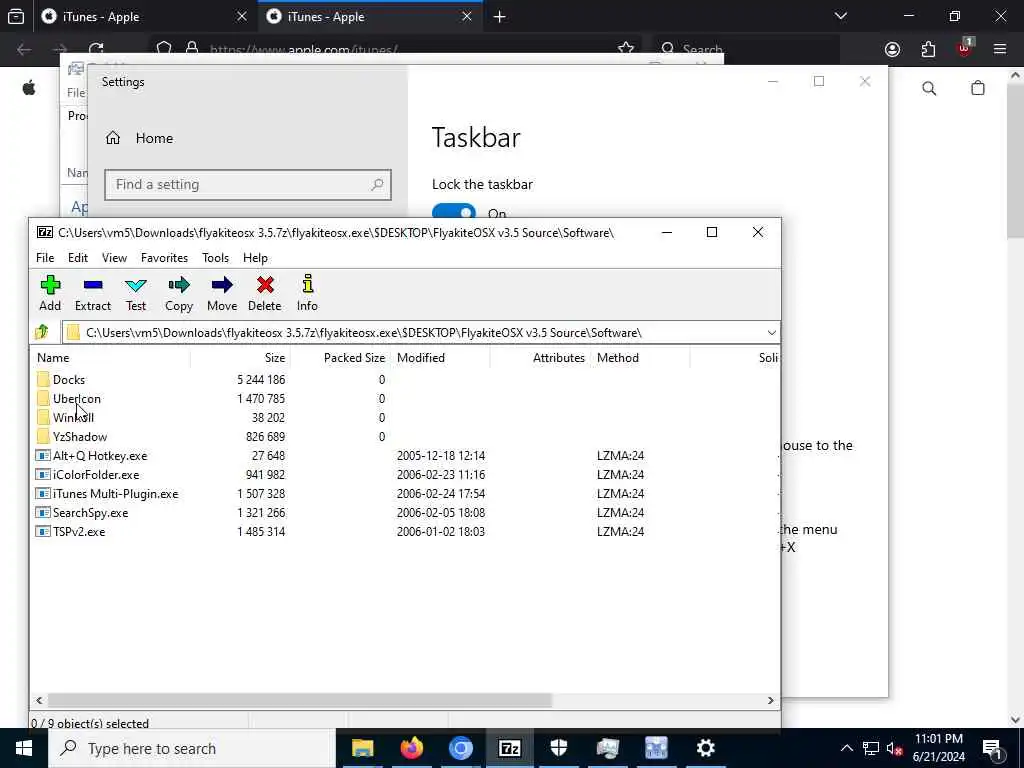
Task: Open the Firefox hamburger menu
Action: 999,50
